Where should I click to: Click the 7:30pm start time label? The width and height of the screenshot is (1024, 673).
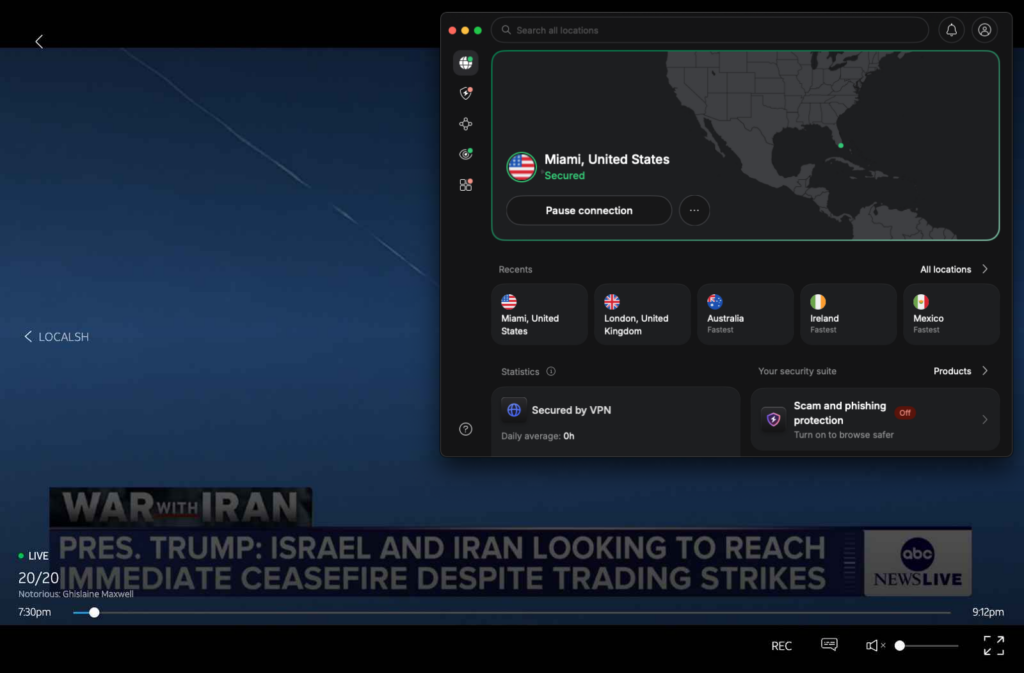[34, 612]
